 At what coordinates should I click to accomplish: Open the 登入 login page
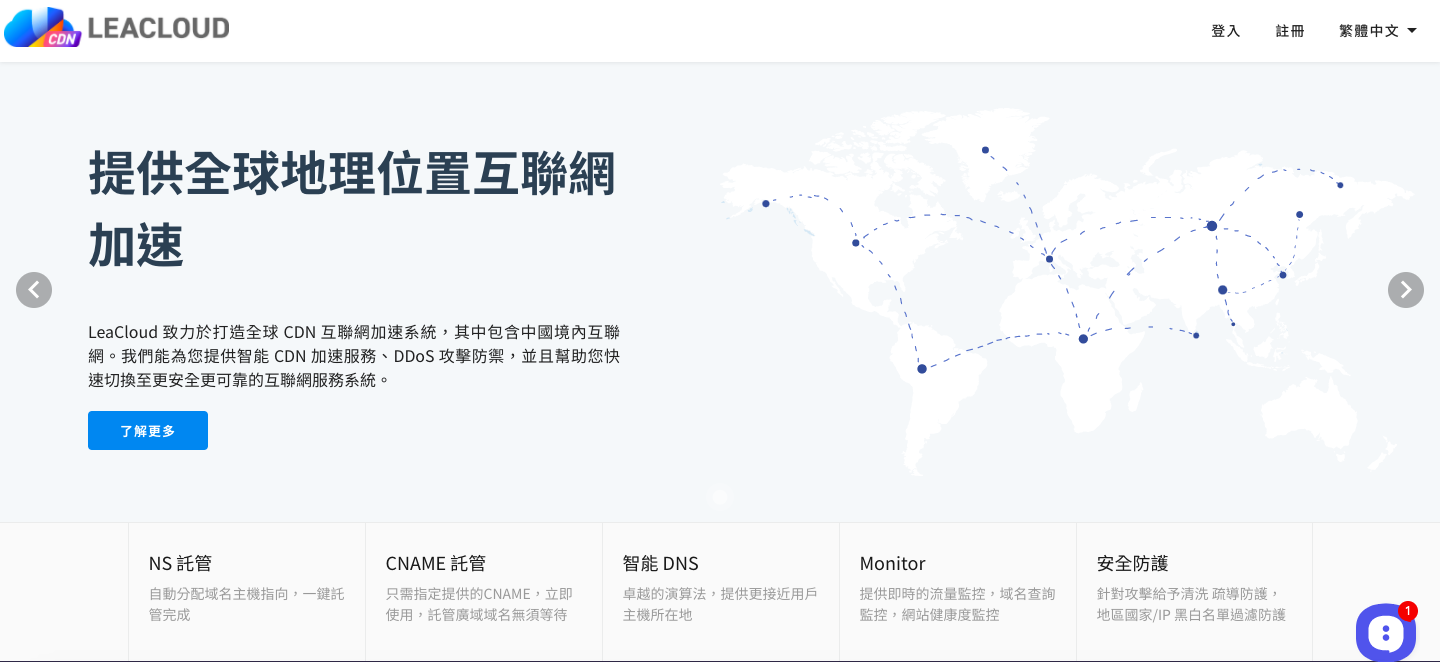click(1226, 31)
